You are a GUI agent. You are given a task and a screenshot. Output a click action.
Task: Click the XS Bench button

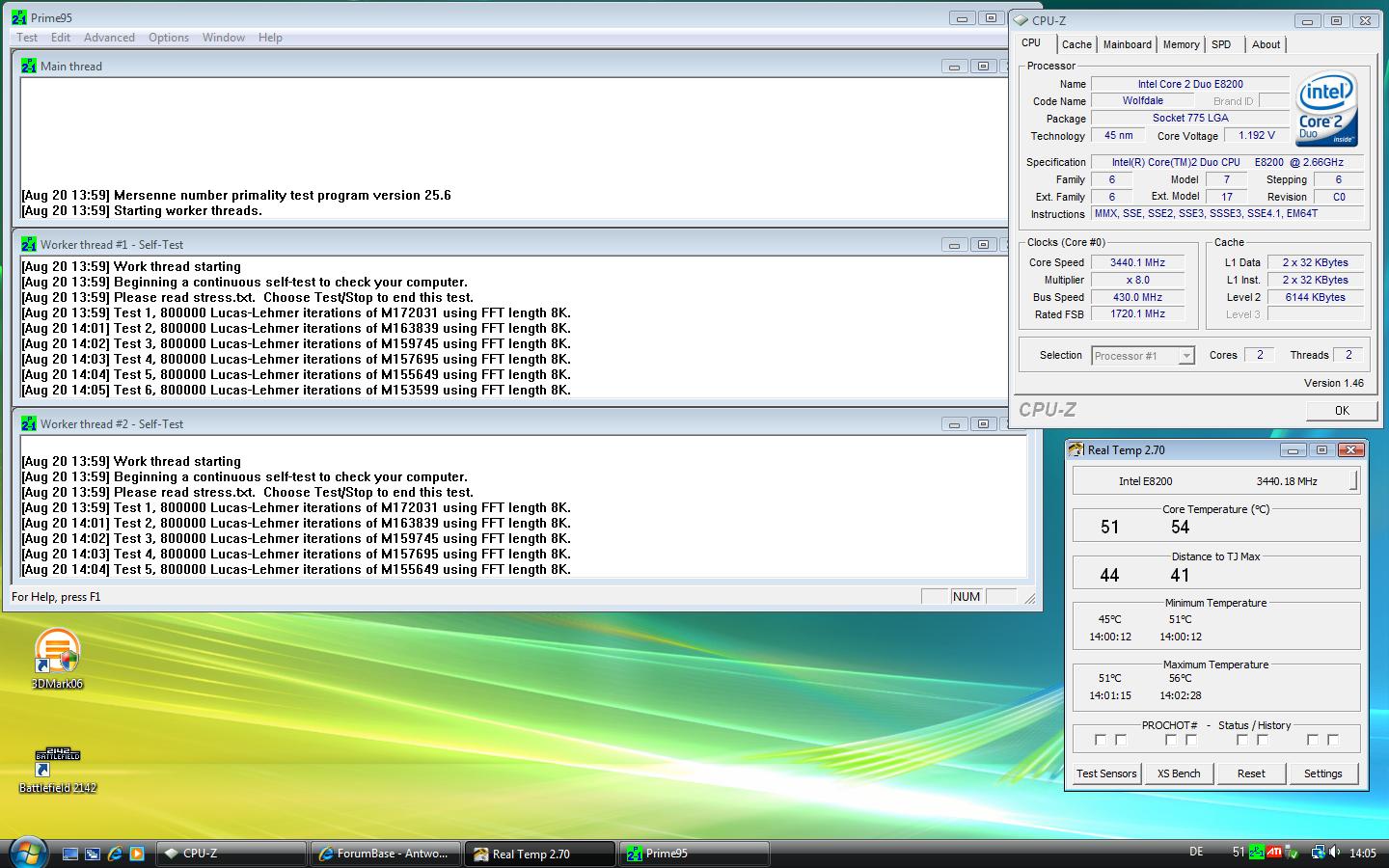tap(1179, 773)
